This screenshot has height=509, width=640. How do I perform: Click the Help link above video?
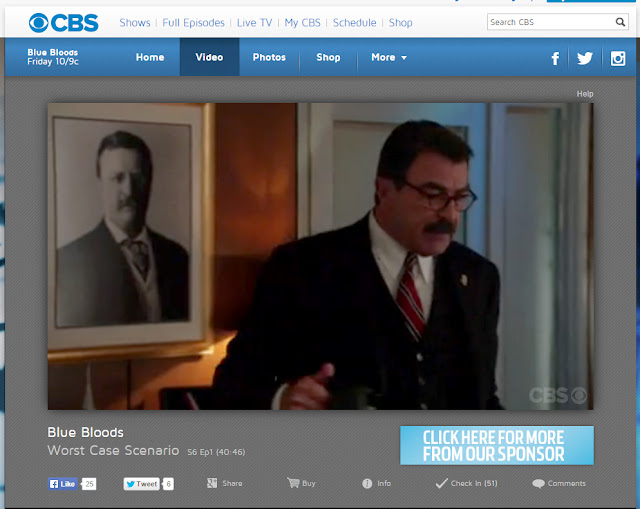(584, 94)
